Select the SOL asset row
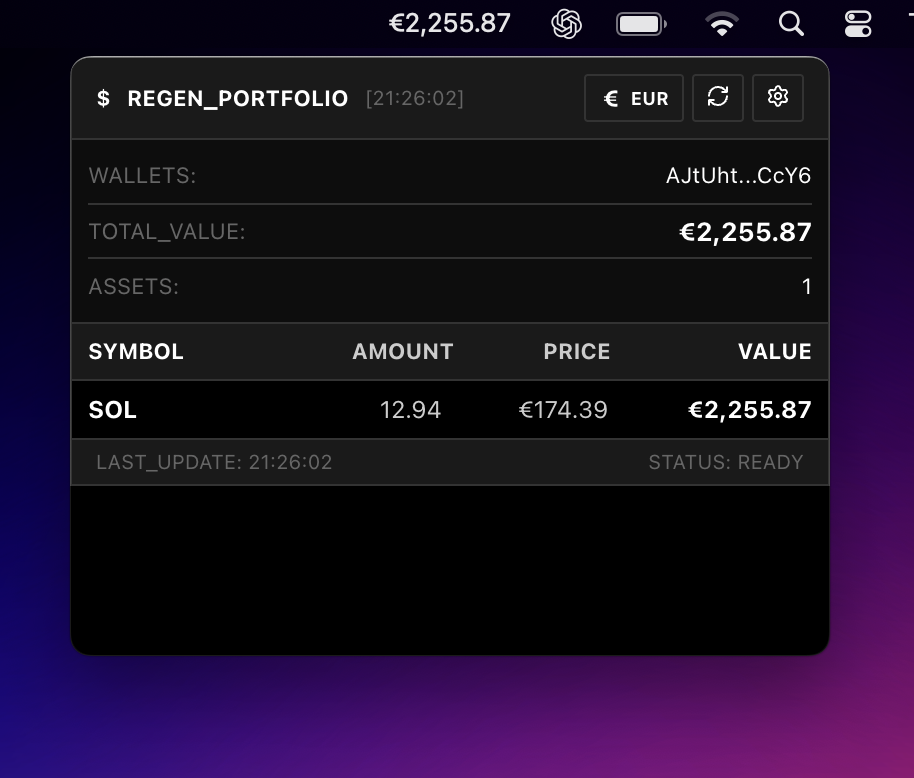The image size is (914, 778). (450, 410)
